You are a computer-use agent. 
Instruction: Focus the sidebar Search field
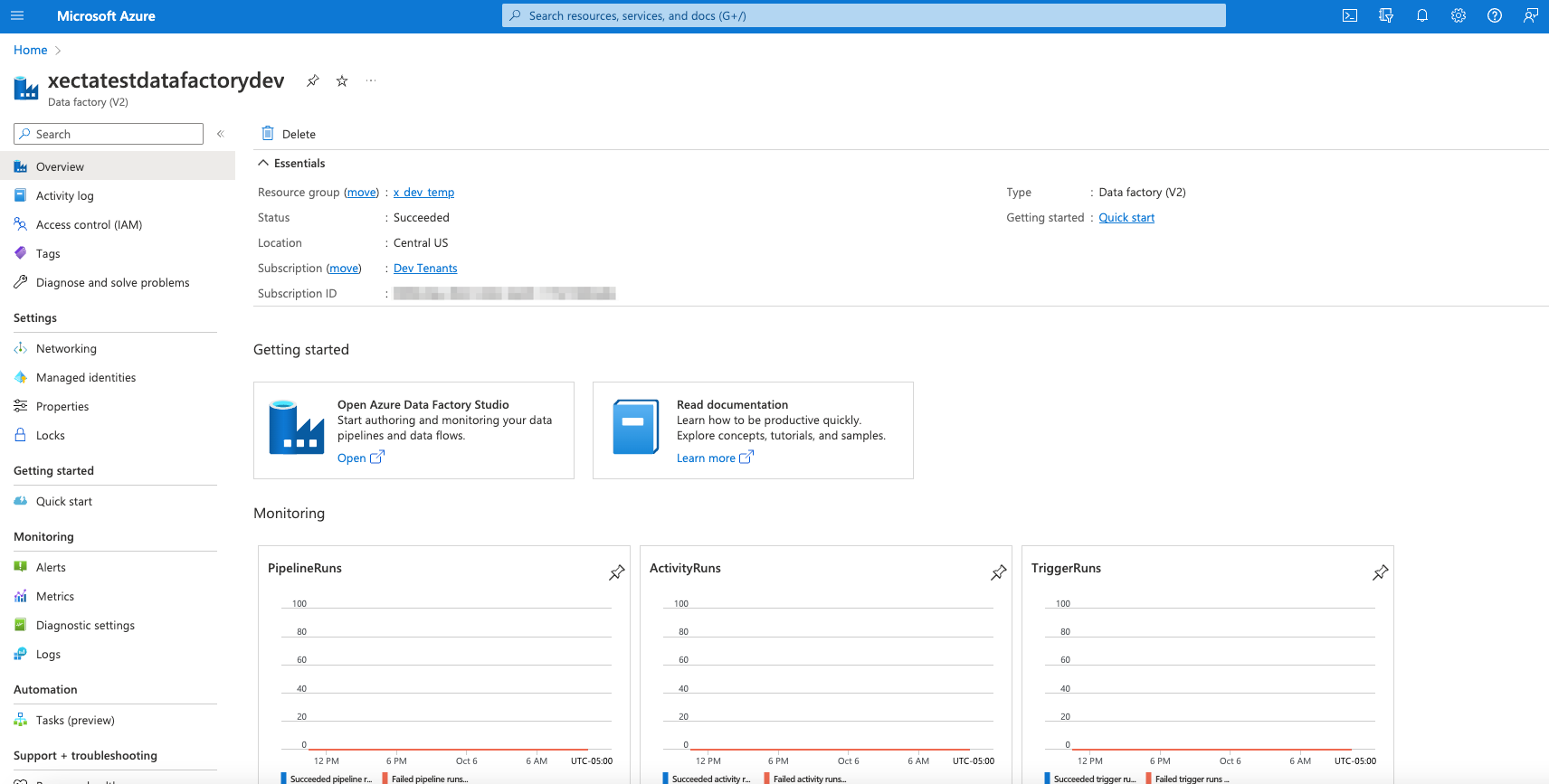tap(109, 134)
